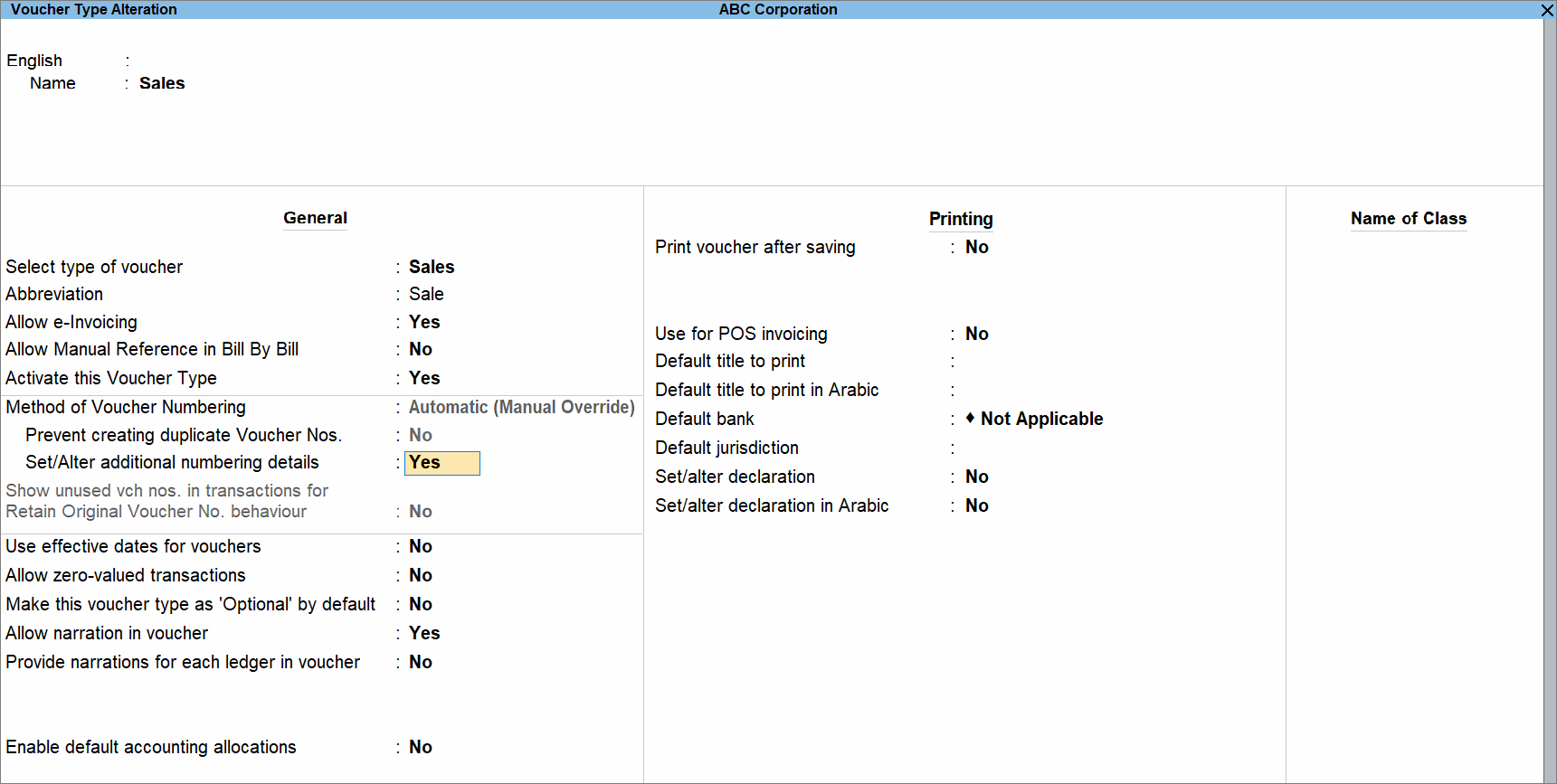1557x784 pixels.
Task: Select type of voucher value Sales
Action: (432, 267)
